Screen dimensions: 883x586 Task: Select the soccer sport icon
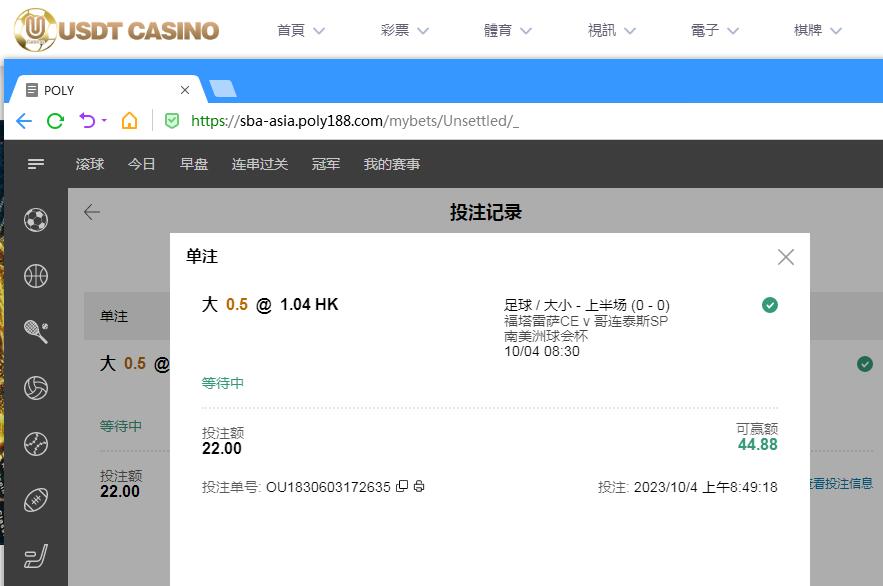pyautogui.click(x=36, y=220)
